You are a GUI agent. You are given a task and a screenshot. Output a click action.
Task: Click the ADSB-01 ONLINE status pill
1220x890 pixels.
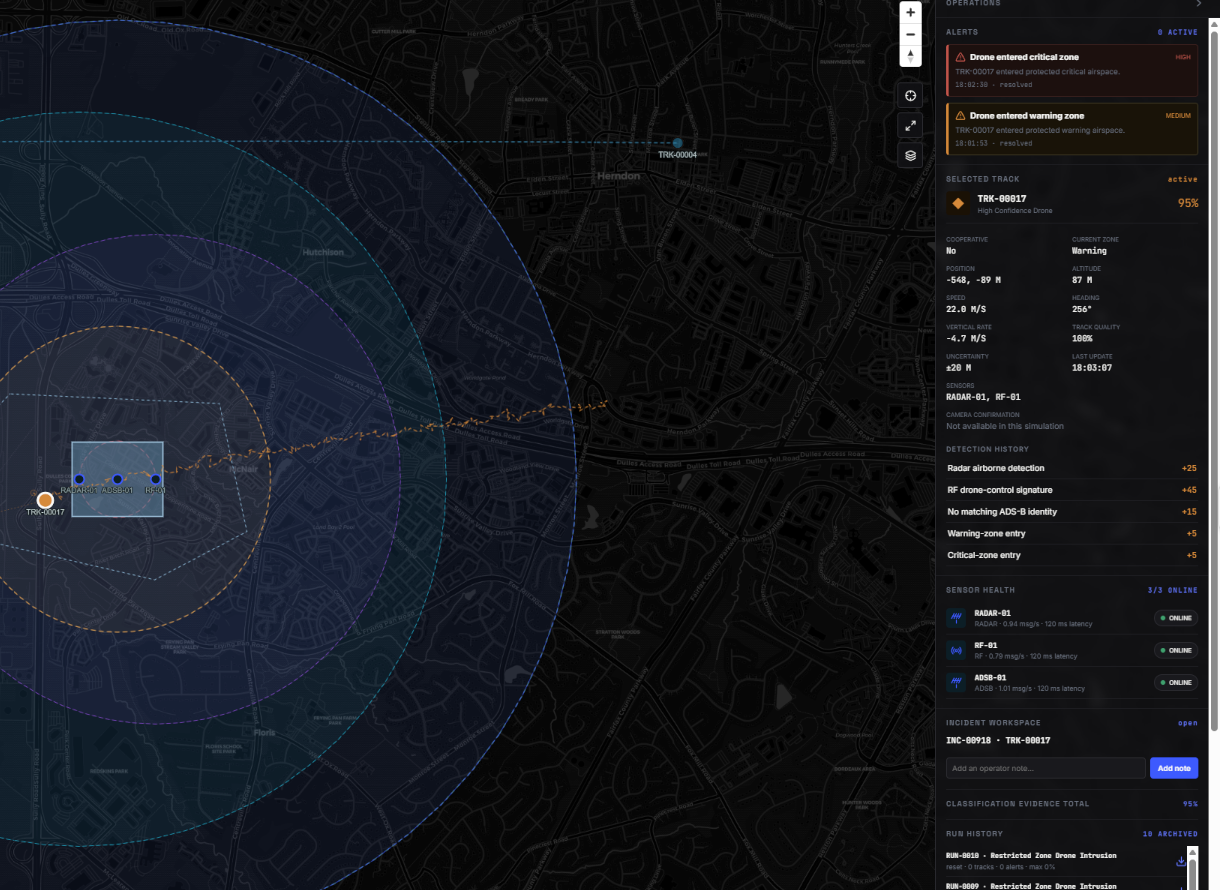click(1176, 682)
